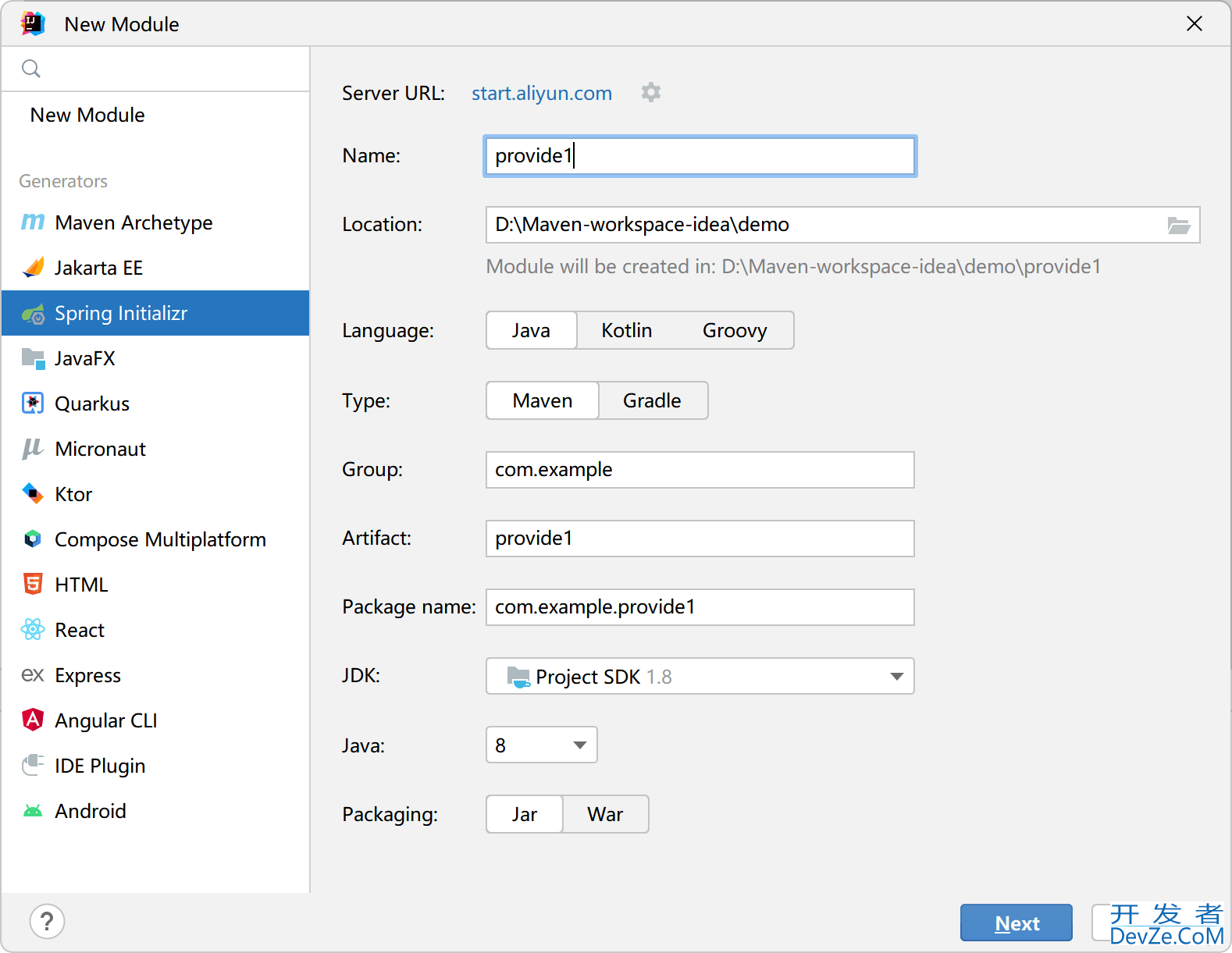Click the JavaFX folder icon
Screen dimensions: 1232x953
point(33,359)
